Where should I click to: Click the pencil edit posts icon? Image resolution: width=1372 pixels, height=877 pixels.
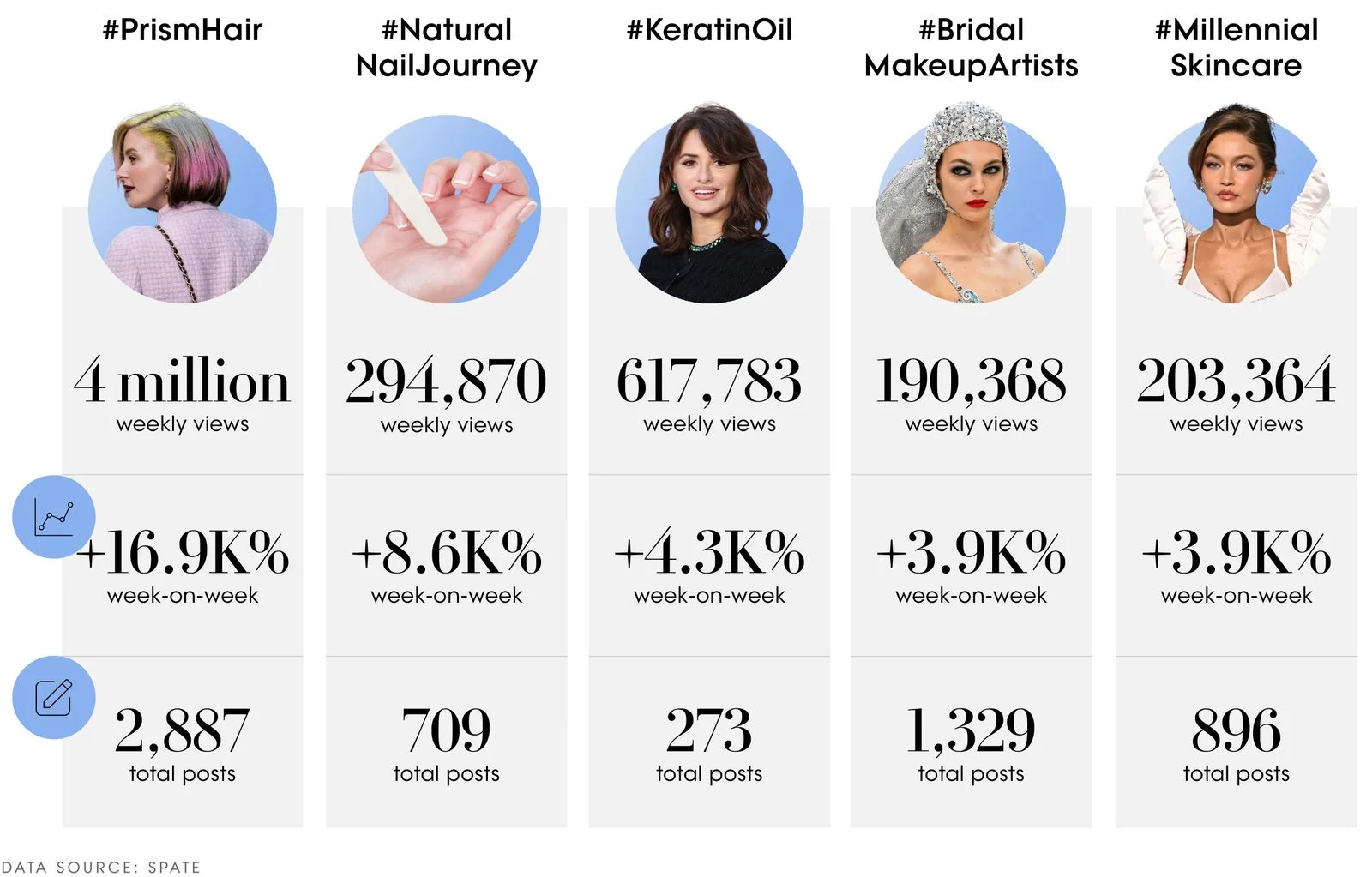tap(53, 697)
